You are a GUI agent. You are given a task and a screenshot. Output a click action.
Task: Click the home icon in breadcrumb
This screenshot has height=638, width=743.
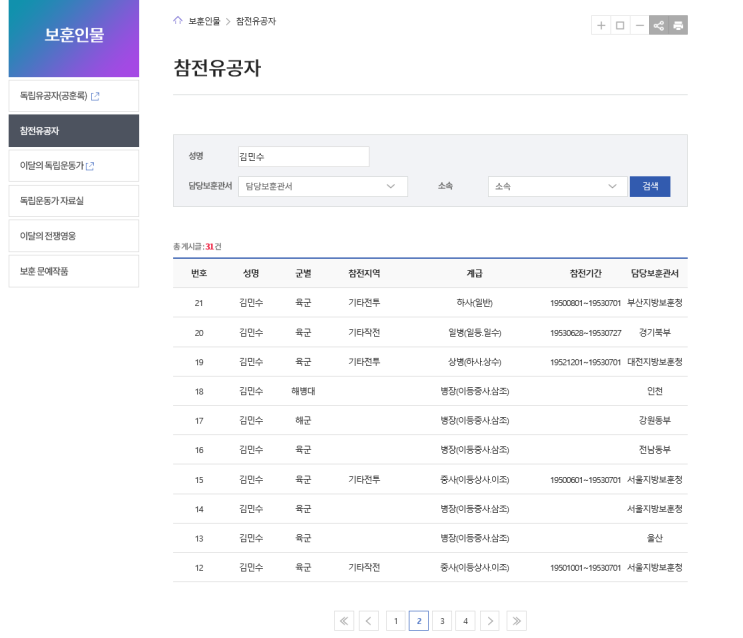coord(178,20)
